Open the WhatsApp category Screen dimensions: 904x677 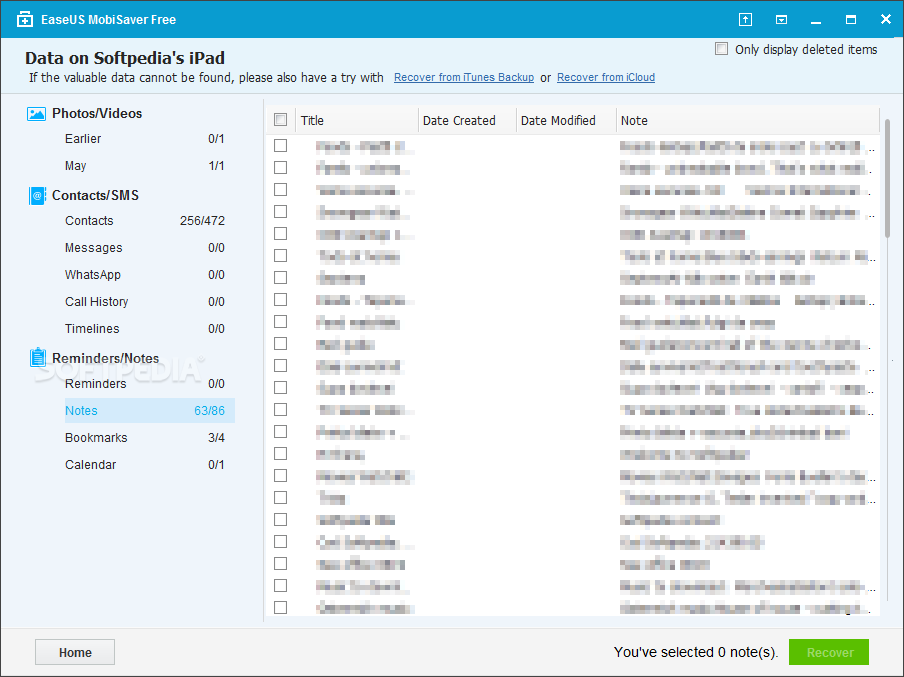[x=92, y=274]
